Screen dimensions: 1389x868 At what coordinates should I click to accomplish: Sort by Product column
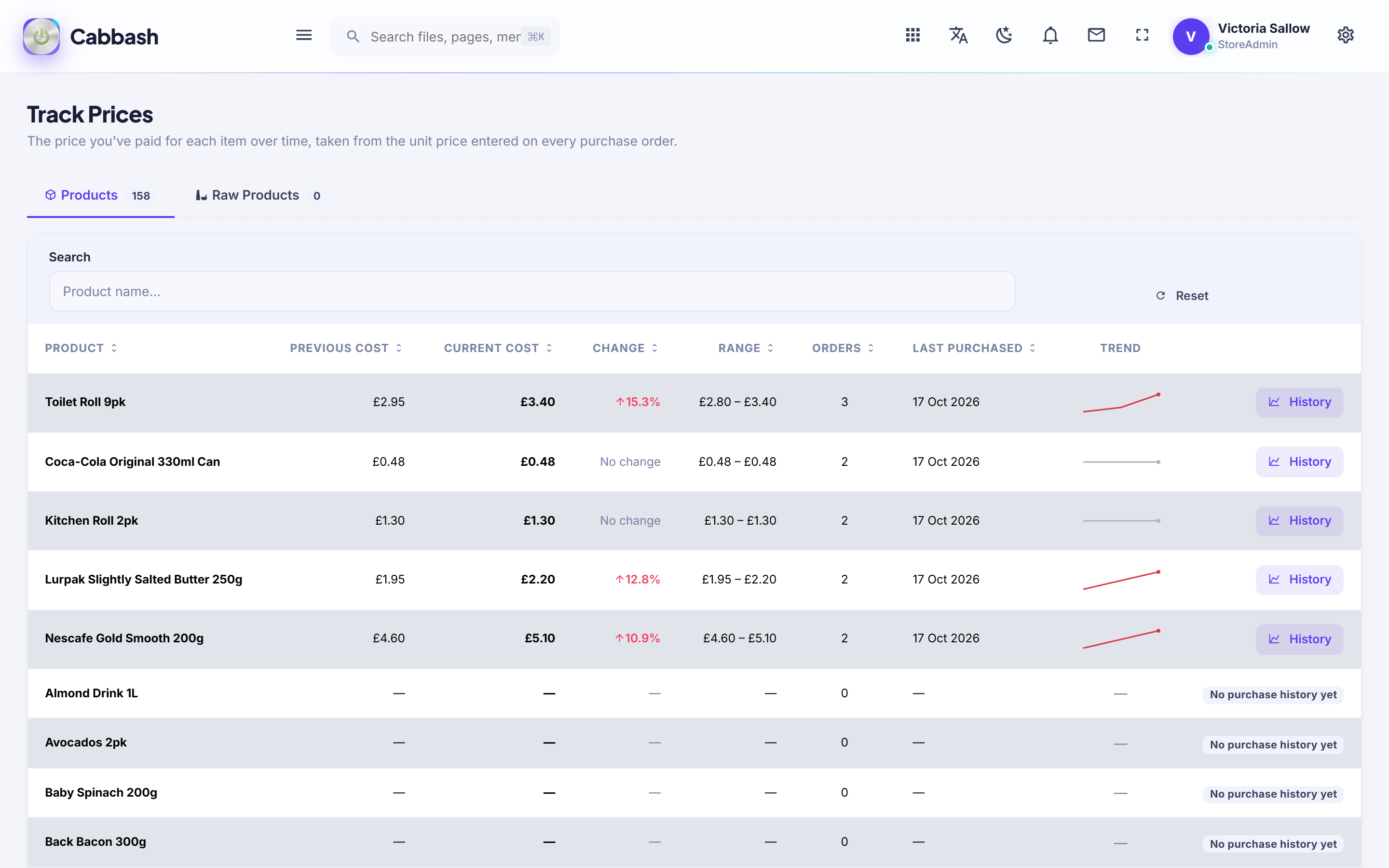[x=81, y=348]
